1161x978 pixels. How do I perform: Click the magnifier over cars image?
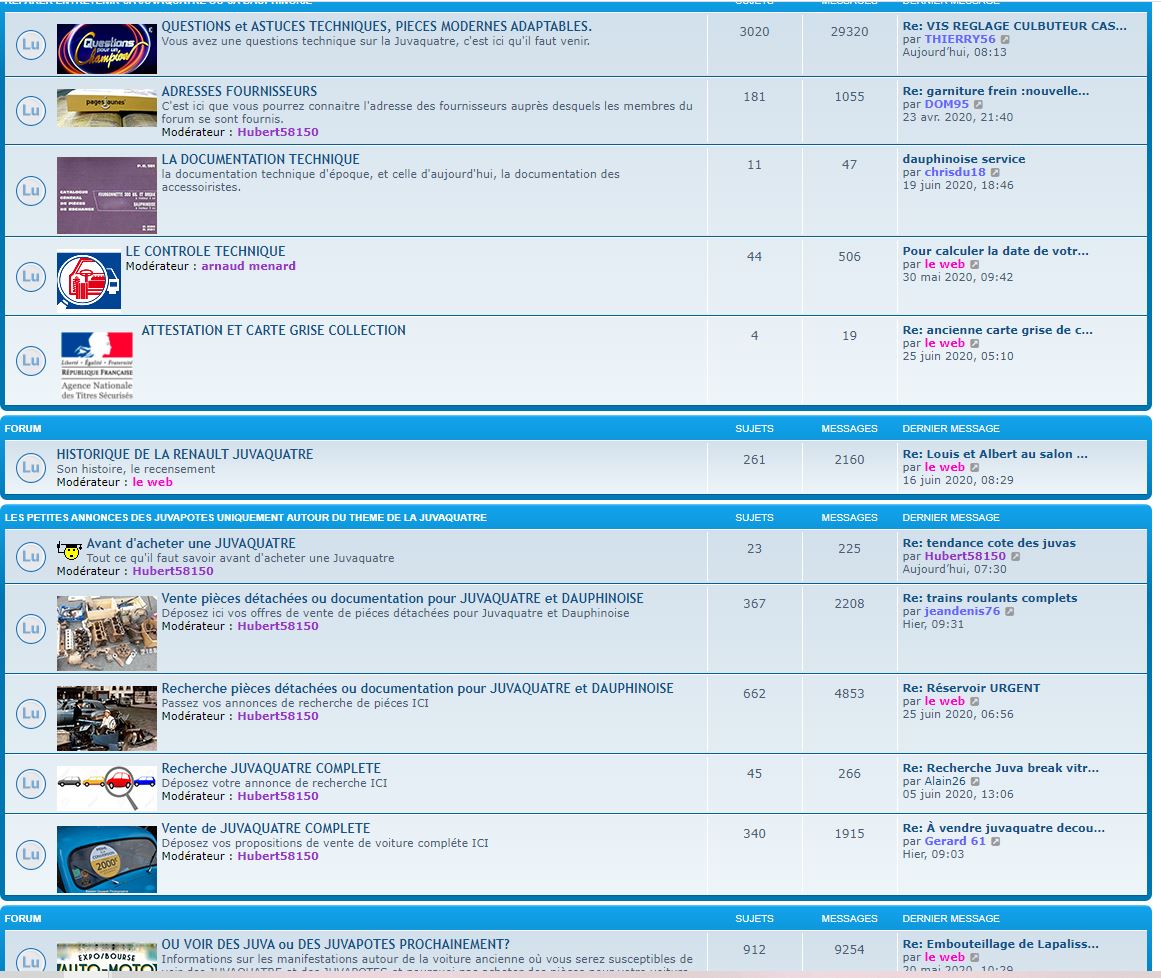pos(107,788)
